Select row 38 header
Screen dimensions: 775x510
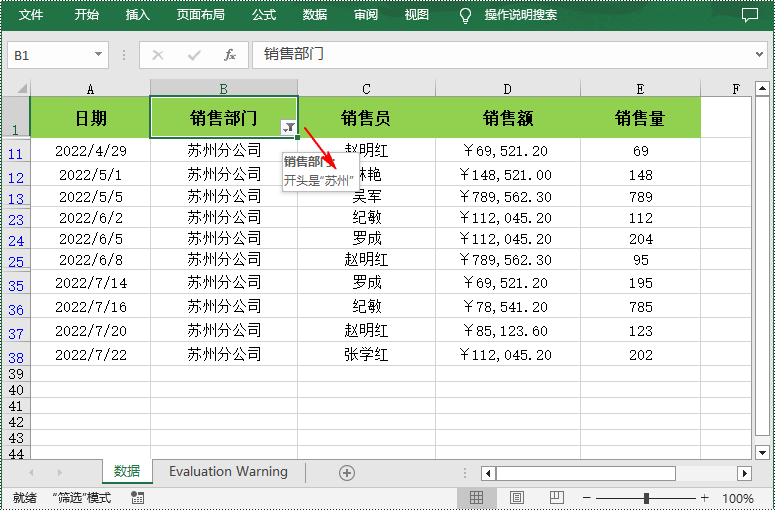pos(15,356)
